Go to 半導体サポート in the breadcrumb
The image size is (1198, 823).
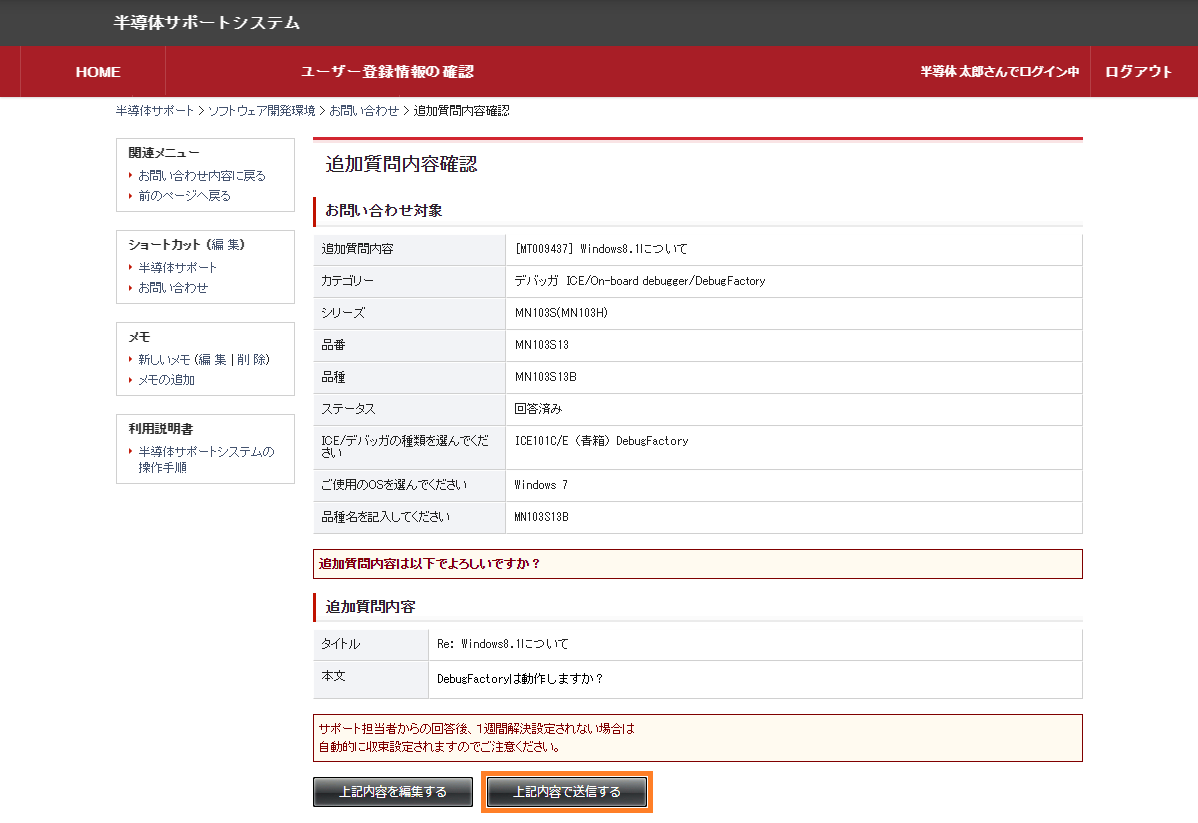pyautogui.click(x=154, y=111)
